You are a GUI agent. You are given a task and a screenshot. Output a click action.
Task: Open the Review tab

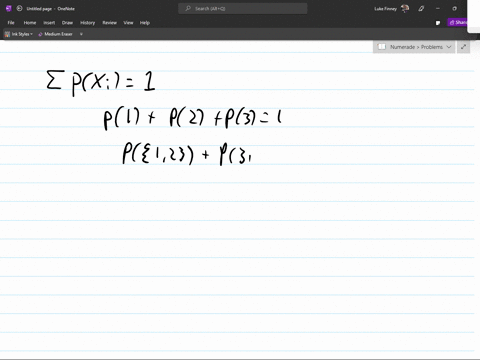click(x=109, y=23)
